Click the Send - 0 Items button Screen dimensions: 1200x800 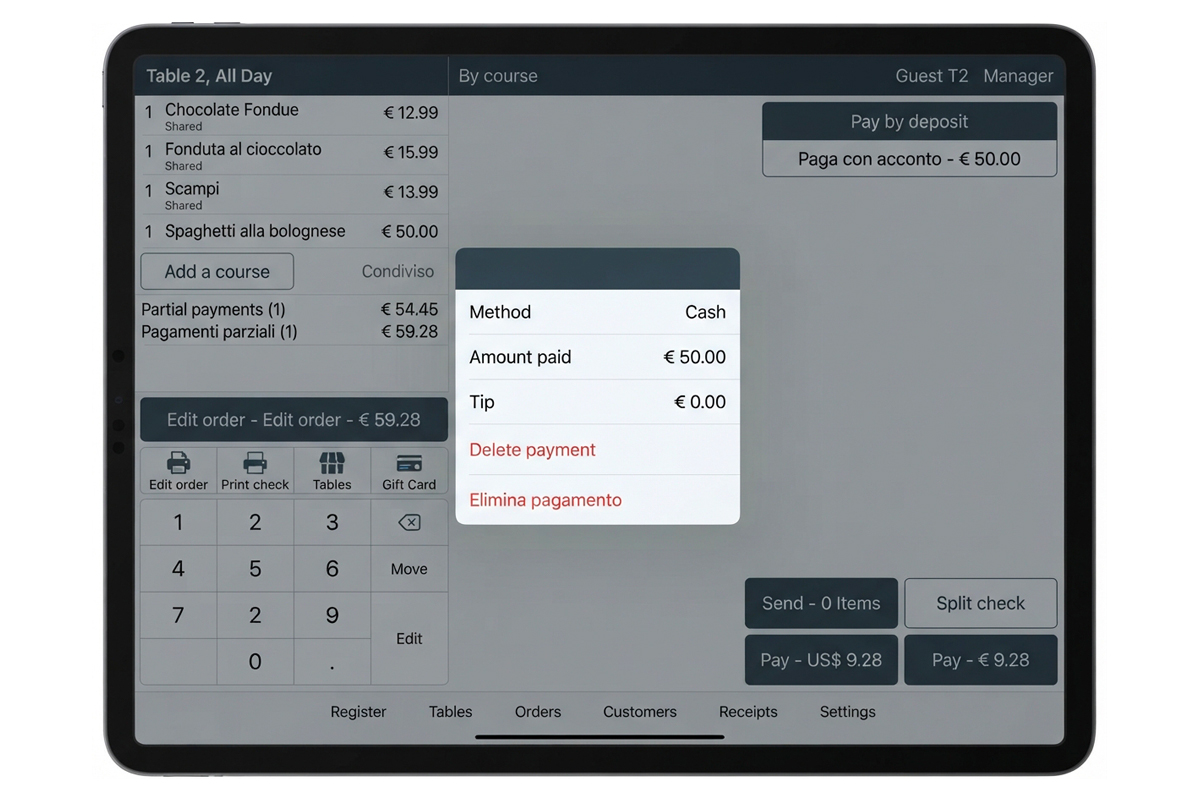pos(821,603)
